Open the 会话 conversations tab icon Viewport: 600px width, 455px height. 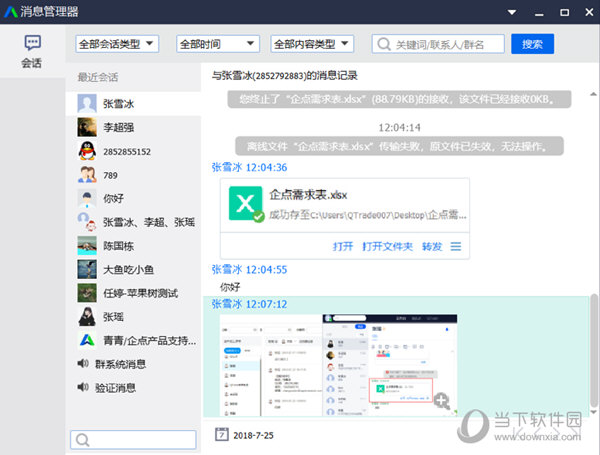coord(32,51)
